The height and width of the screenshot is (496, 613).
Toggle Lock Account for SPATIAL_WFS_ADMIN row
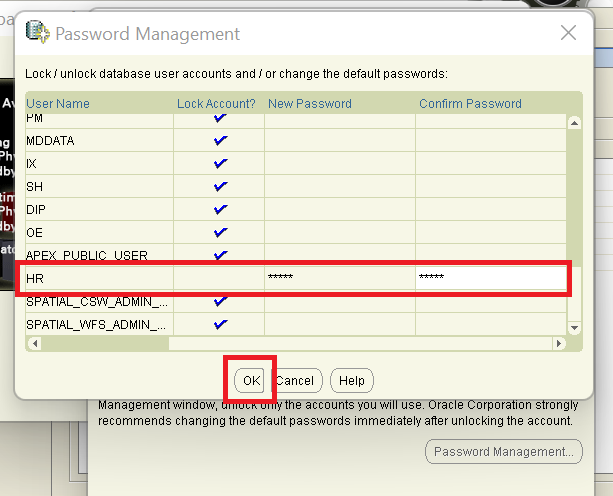(x=220, y=324)
